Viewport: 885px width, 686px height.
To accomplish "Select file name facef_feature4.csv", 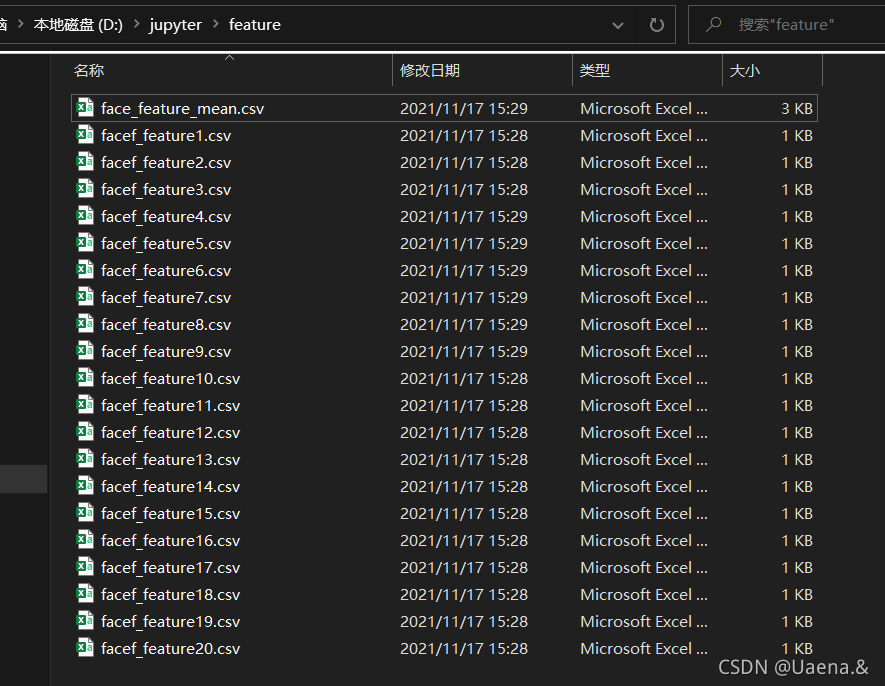I will pyautogui.click(x=166, y=217).
